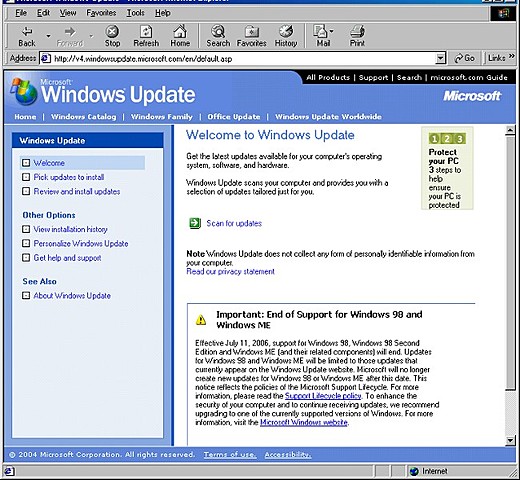The width and height of the screenshot is (520, 480).
Task: Open the Favorites menu
Action: click(101, 13)
